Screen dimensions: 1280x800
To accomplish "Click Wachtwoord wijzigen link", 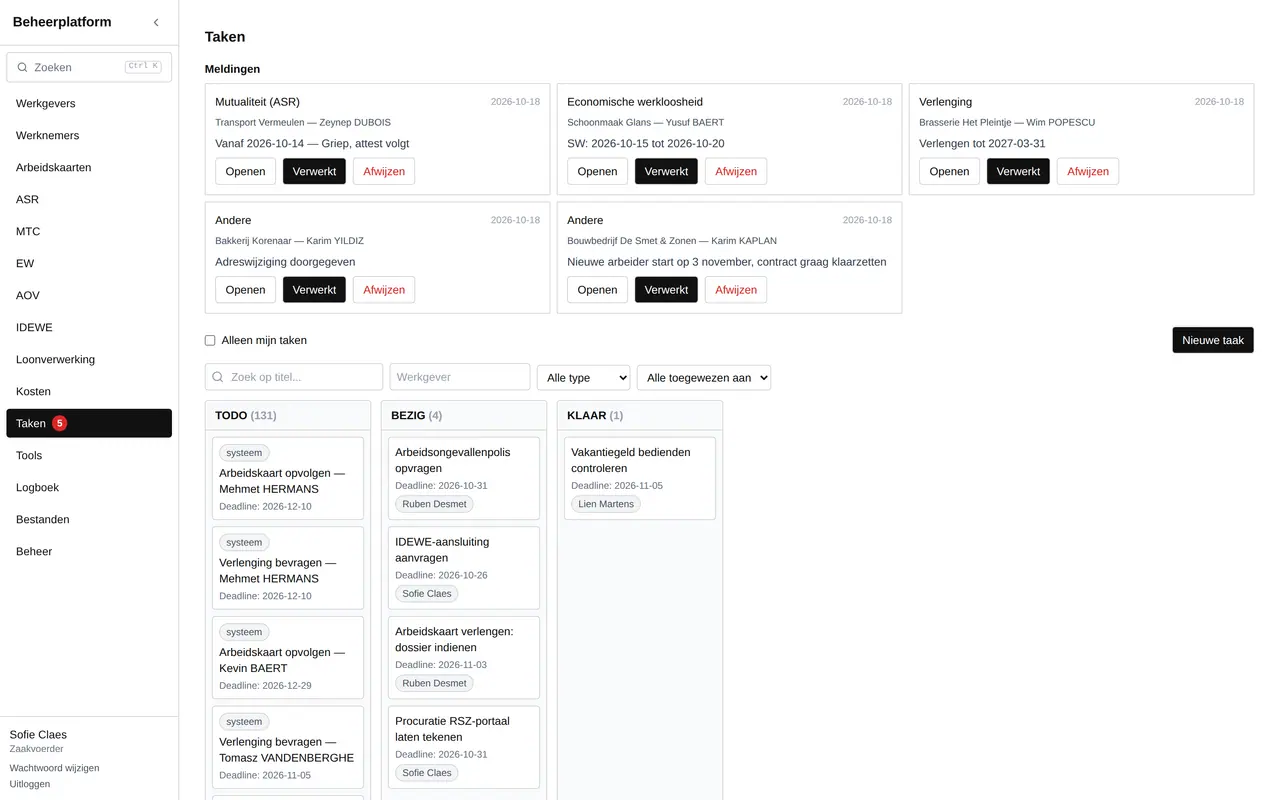I will pyautogui.click(x=54, y=768).
